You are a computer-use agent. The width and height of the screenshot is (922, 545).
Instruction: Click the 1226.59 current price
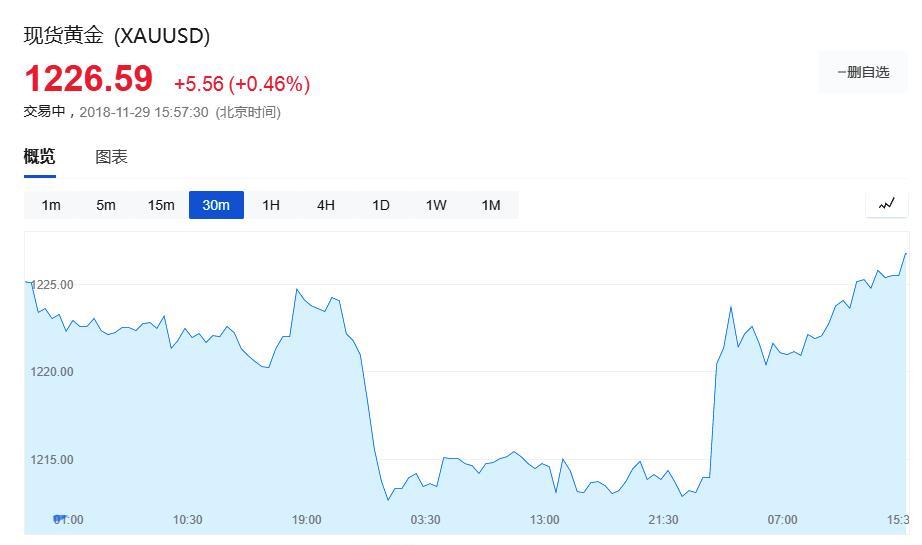coord(89,78)
